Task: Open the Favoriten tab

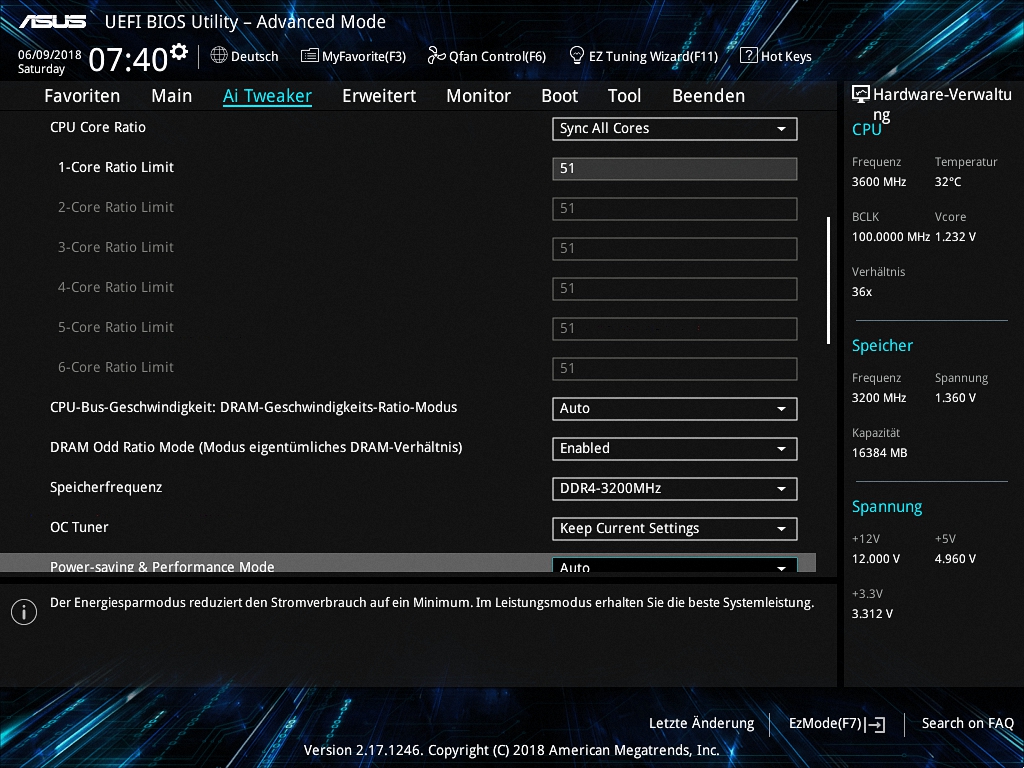Action: 82,96
